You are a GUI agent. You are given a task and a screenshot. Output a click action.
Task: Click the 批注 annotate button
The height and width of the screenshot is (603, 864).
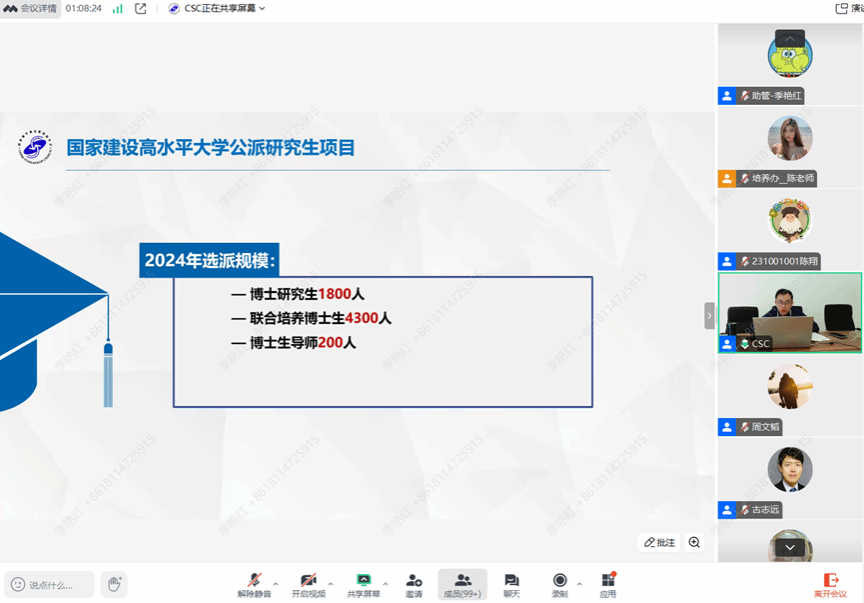point(660,542)
